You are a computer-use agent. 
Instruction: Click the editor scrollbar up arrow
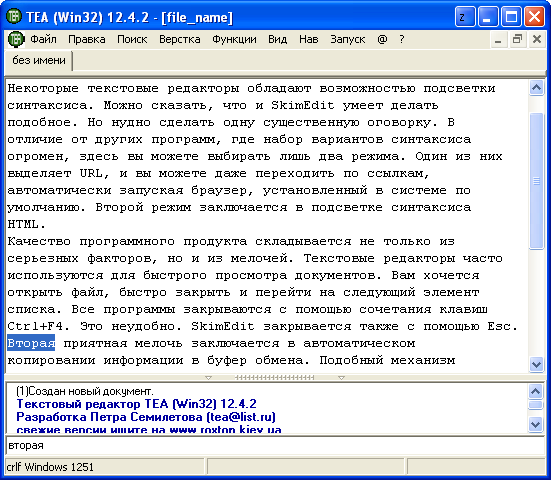[x=536, y=87]
